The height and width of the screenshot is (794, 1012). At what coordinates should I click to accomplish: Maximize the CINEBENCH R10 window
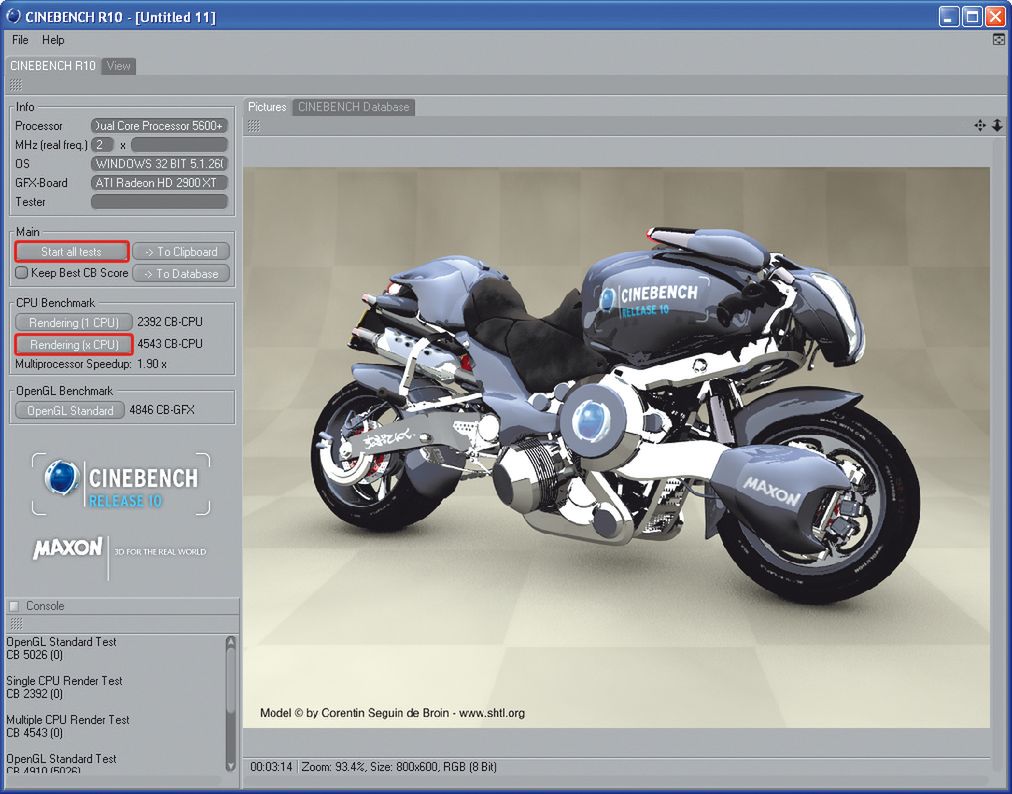pos(971,17)
